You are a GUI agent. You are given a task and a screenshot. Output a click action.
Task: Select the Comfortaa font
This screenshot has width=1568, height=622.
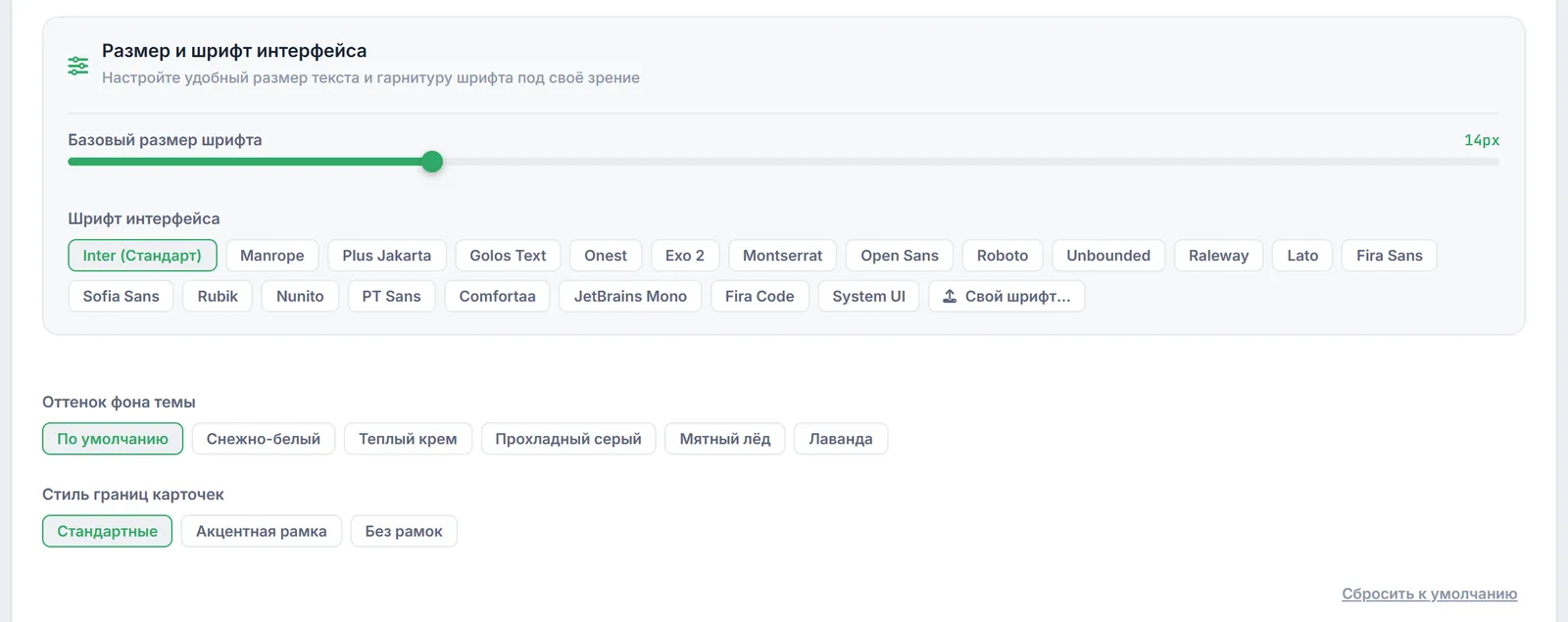pos(498,296)
